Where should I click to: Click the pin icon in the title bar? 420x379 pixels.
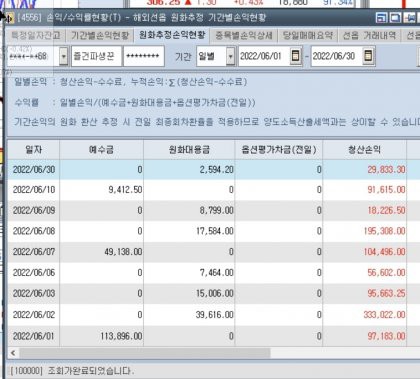coord(409,18)
